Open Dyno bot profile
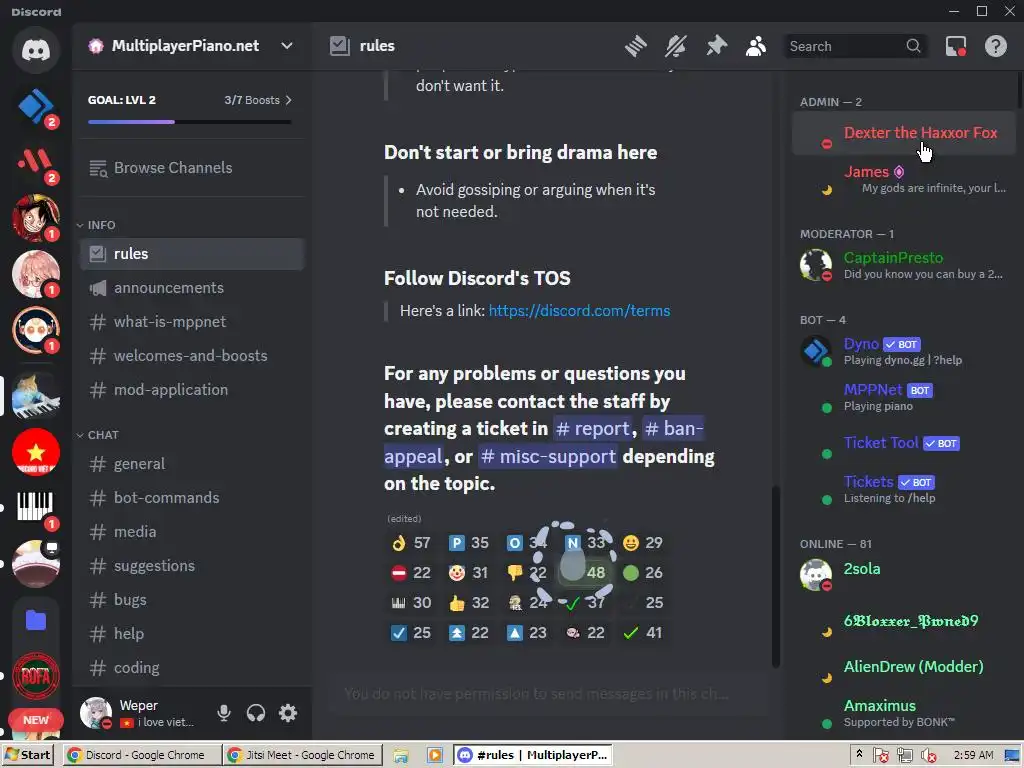Image resolution: width=1024 pixels, height=768 pixels. tap(904, 351)
